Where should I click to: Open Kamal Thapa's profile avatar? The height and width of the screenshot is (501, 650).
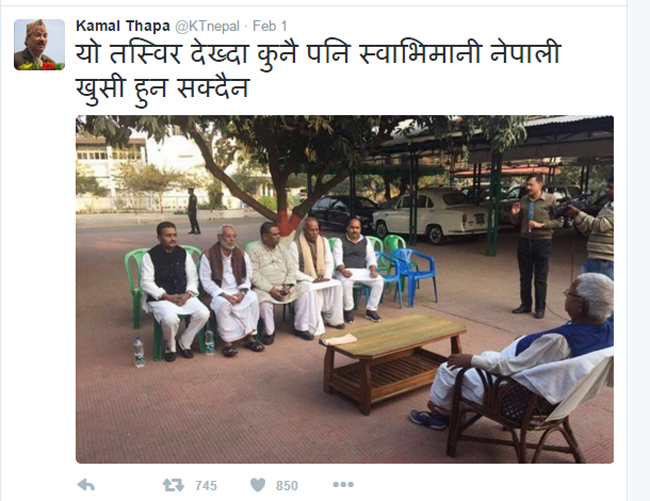click(x=39, y=44)
